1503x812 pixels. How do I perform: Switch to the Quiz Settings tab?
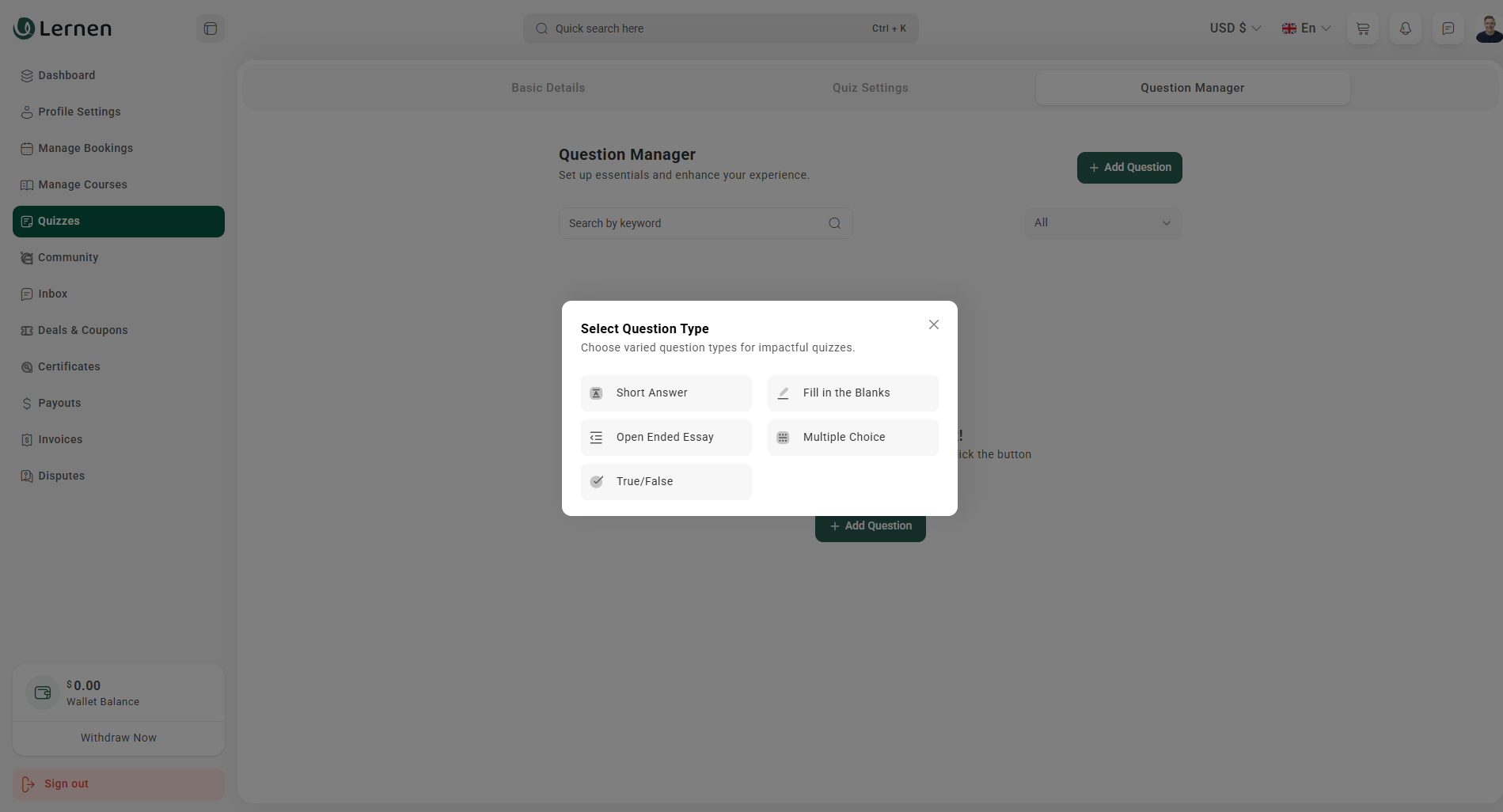tap(870, 88)
